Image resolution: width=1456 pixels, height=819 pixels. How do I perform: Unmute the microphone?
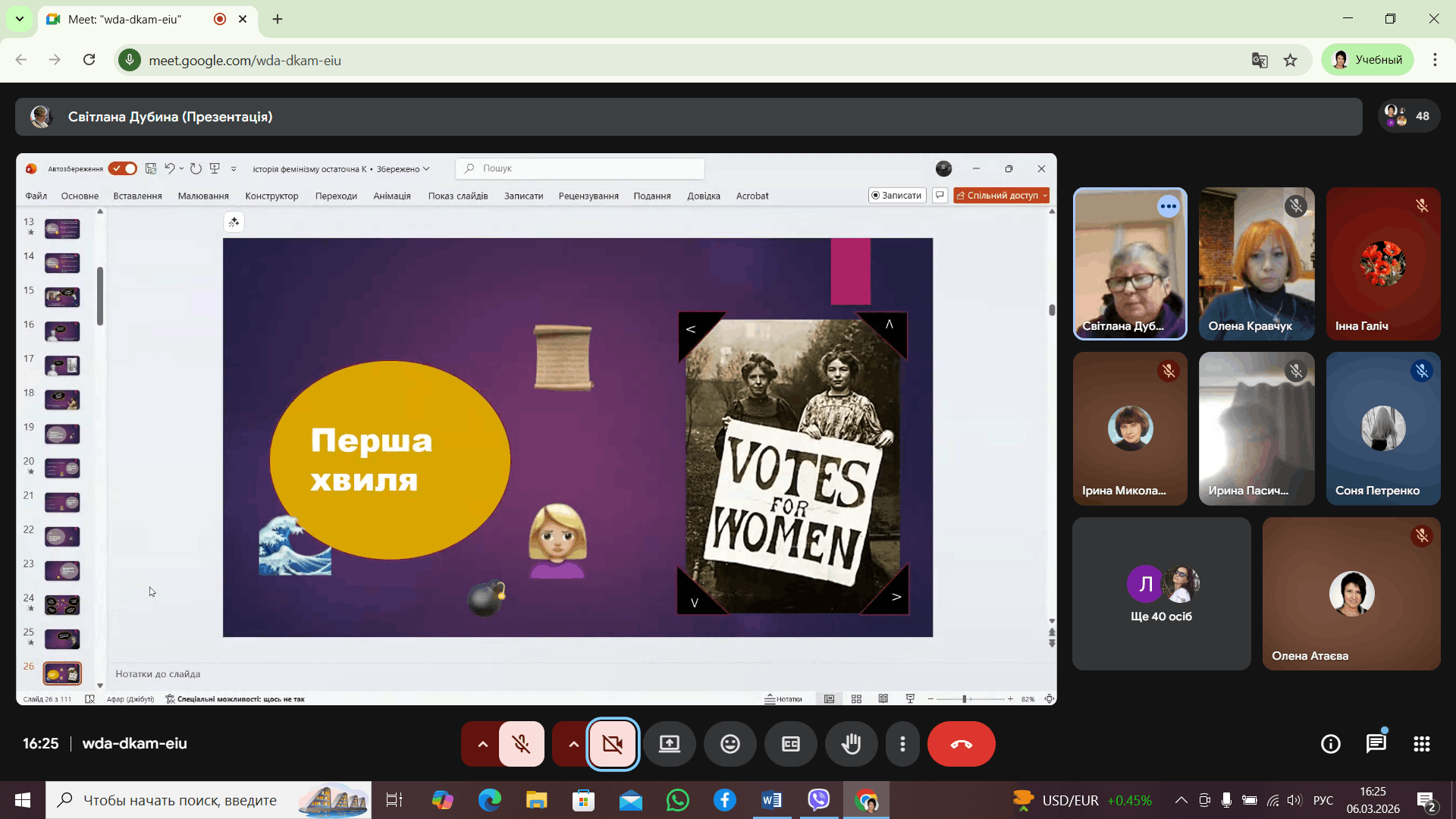(522, 744)
